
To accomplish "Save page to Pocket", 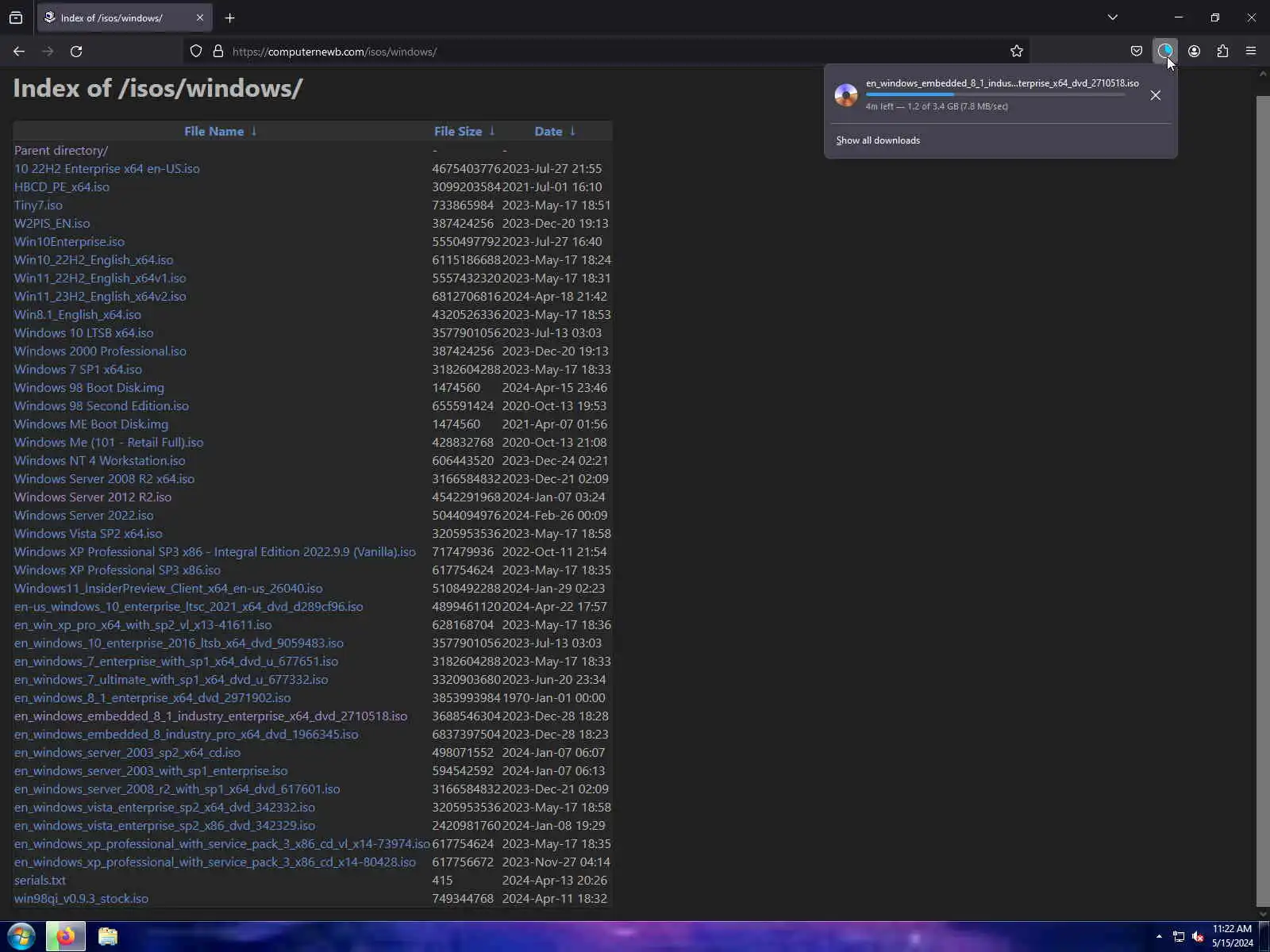I will point(1137,52).
